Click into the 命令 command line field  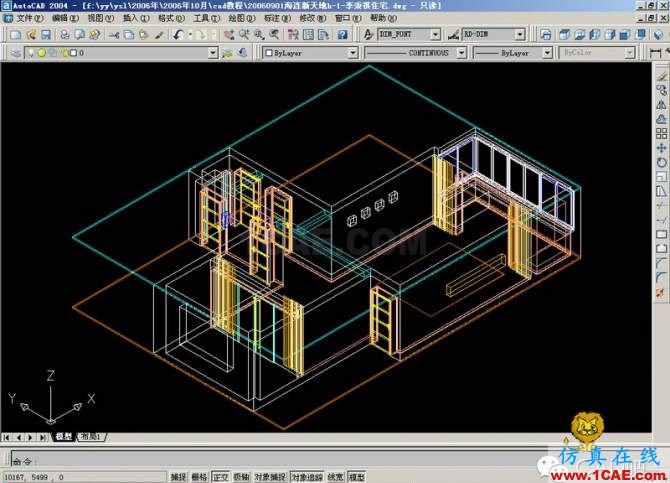(280, 459)
